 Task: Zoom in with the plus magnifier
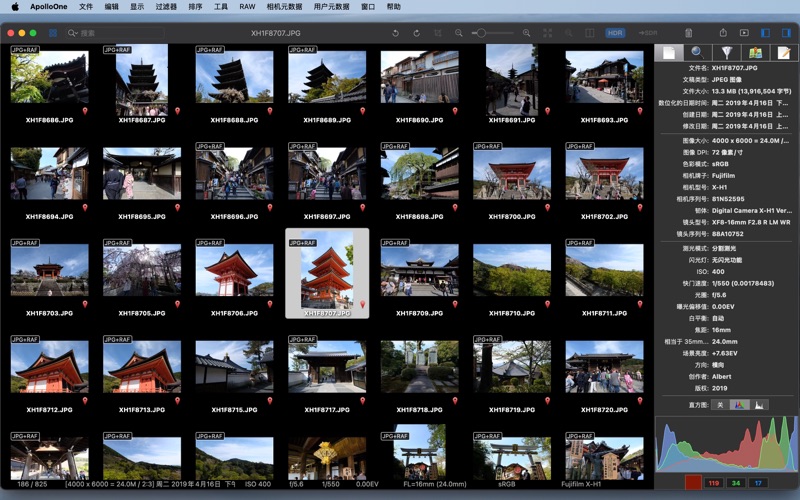(527, 33)
